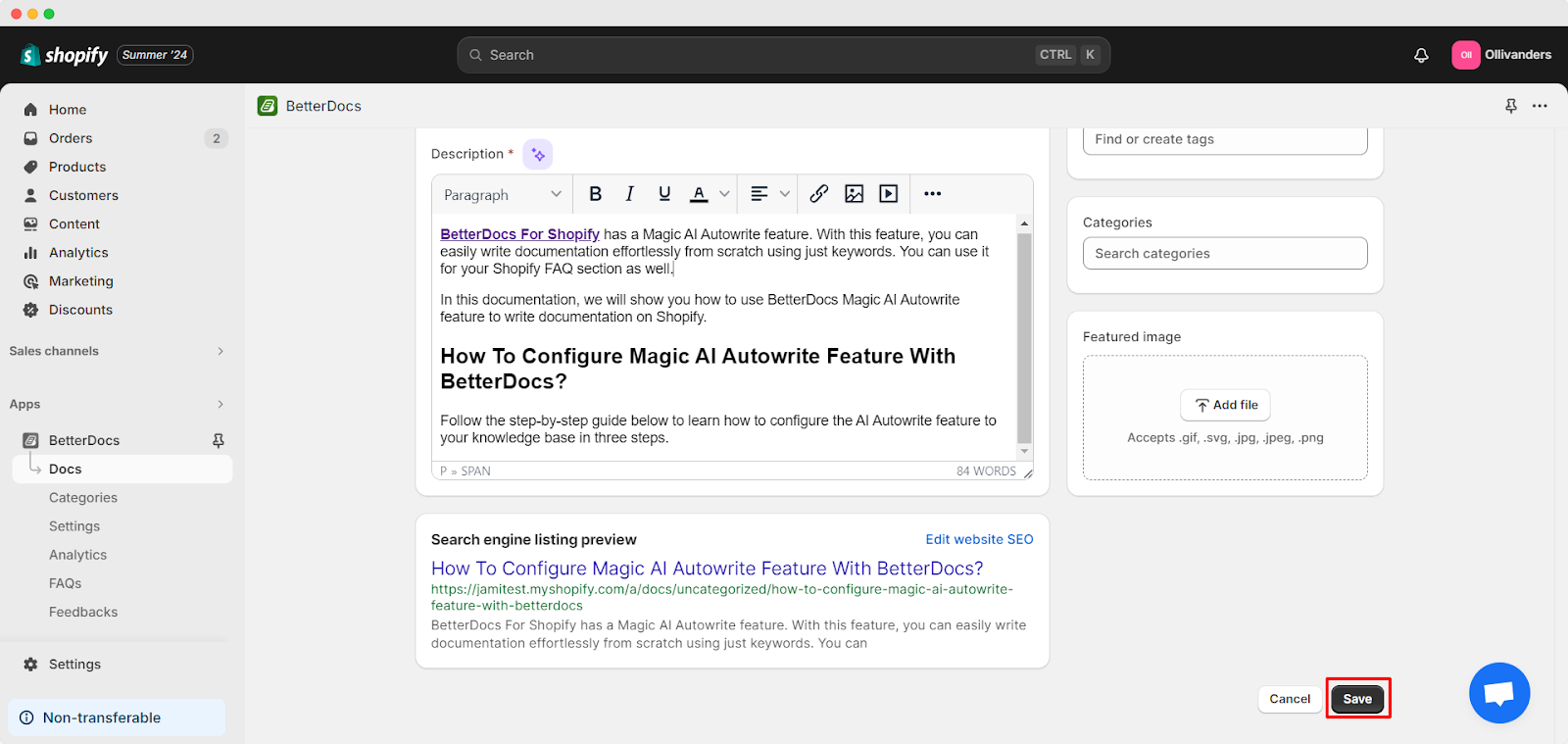This screenshot has width=1568, height=744.
Task: Click the preview URL text
Action: pos(722,597)
